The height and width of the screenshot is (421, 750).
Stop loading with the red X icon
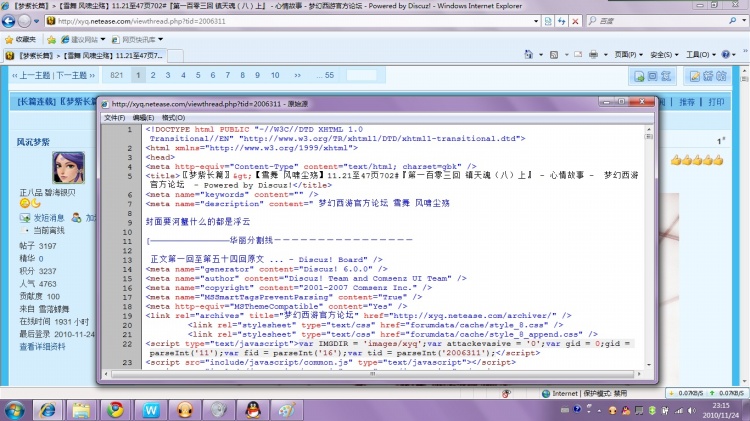575,21
